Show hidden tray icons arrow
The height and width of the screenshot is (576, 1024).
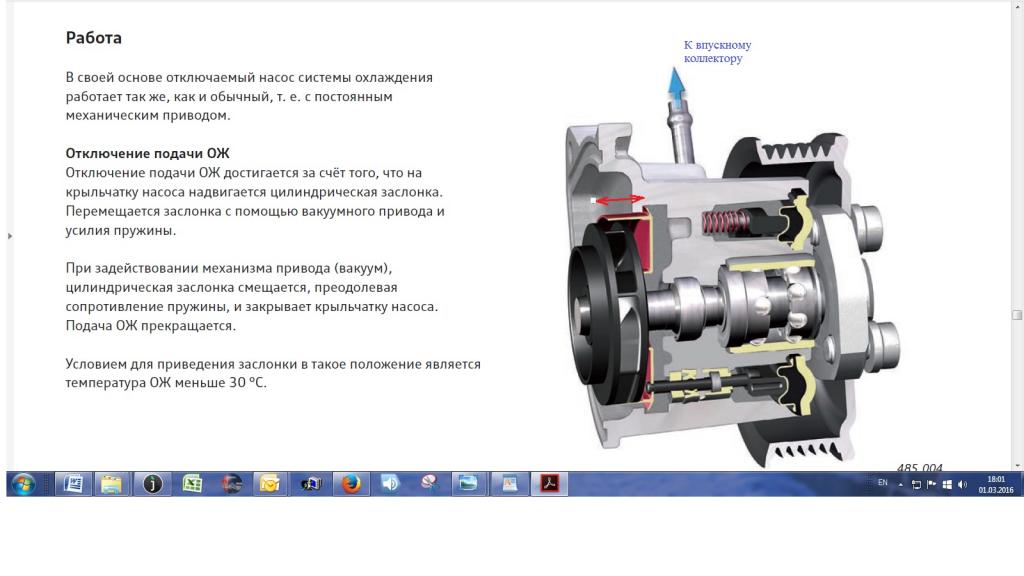(x=901, y=485)
